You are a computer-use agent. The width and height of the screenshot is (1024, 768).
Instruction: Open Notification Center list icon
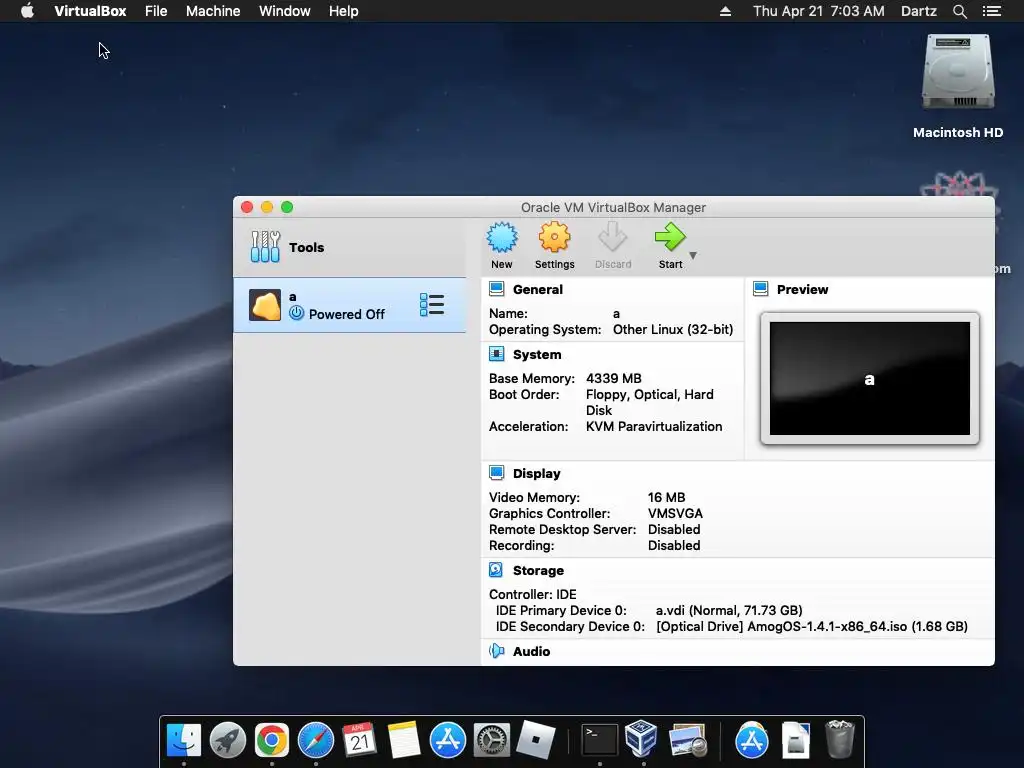click(x=991, y=11)
